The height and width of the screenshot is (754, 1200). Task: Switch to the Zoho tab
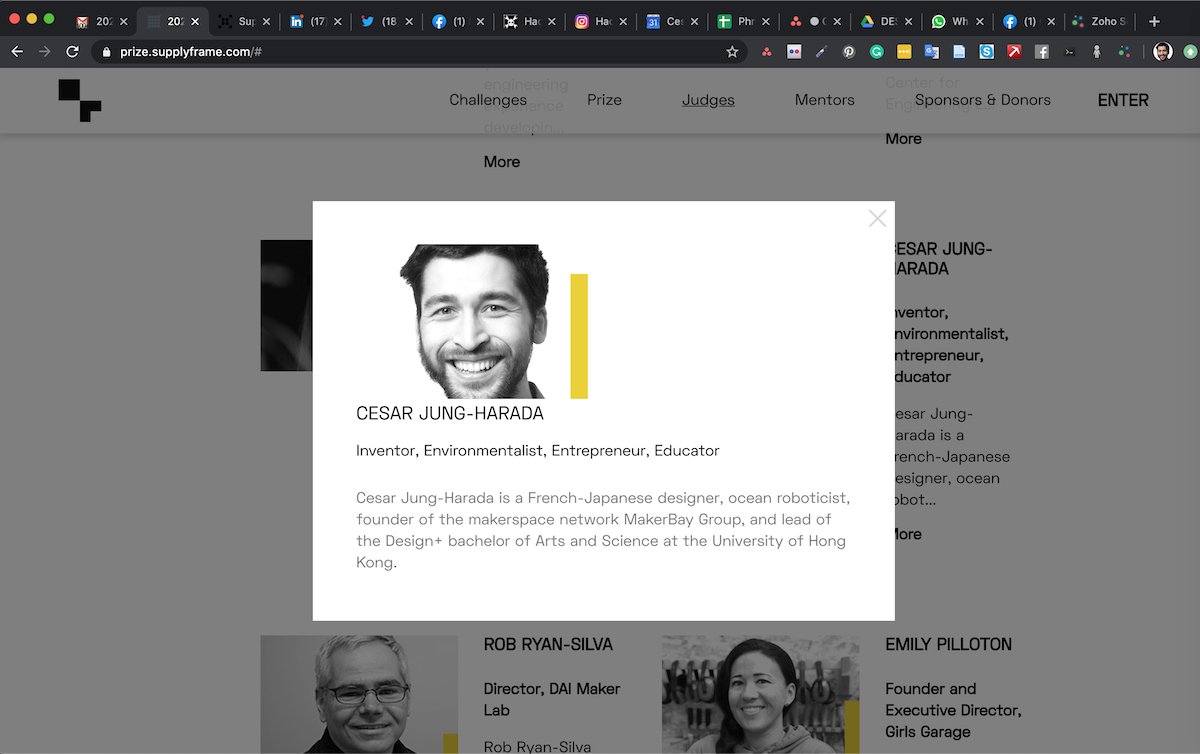pyautogui.click(x=1078, y=21)
